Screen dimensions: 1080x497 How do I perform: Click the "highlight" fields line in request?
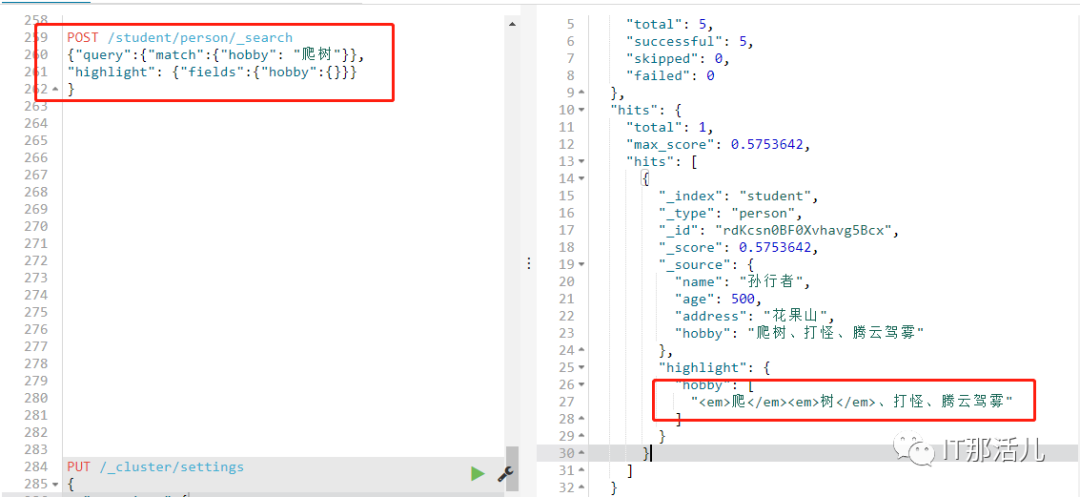click(212, 72)
